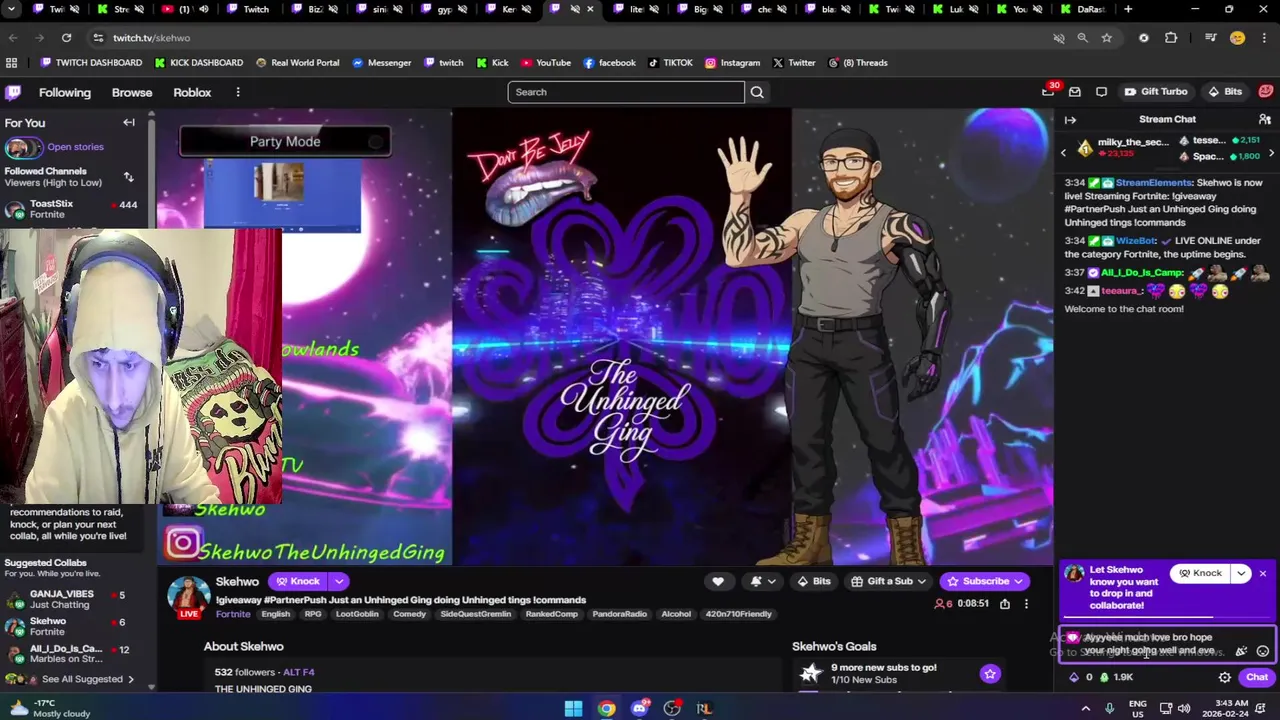The width and height of the screenshot is (1280, 720).
Task: Open the Chrome apps grid icon
Action: coord(11,62)
